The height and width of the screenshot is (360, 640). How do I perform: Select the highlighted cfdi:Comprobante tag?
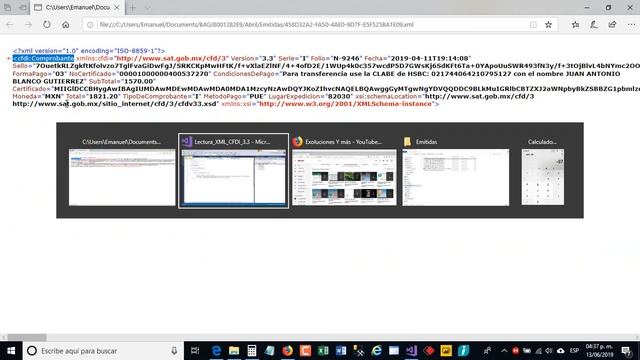(43, 58)
